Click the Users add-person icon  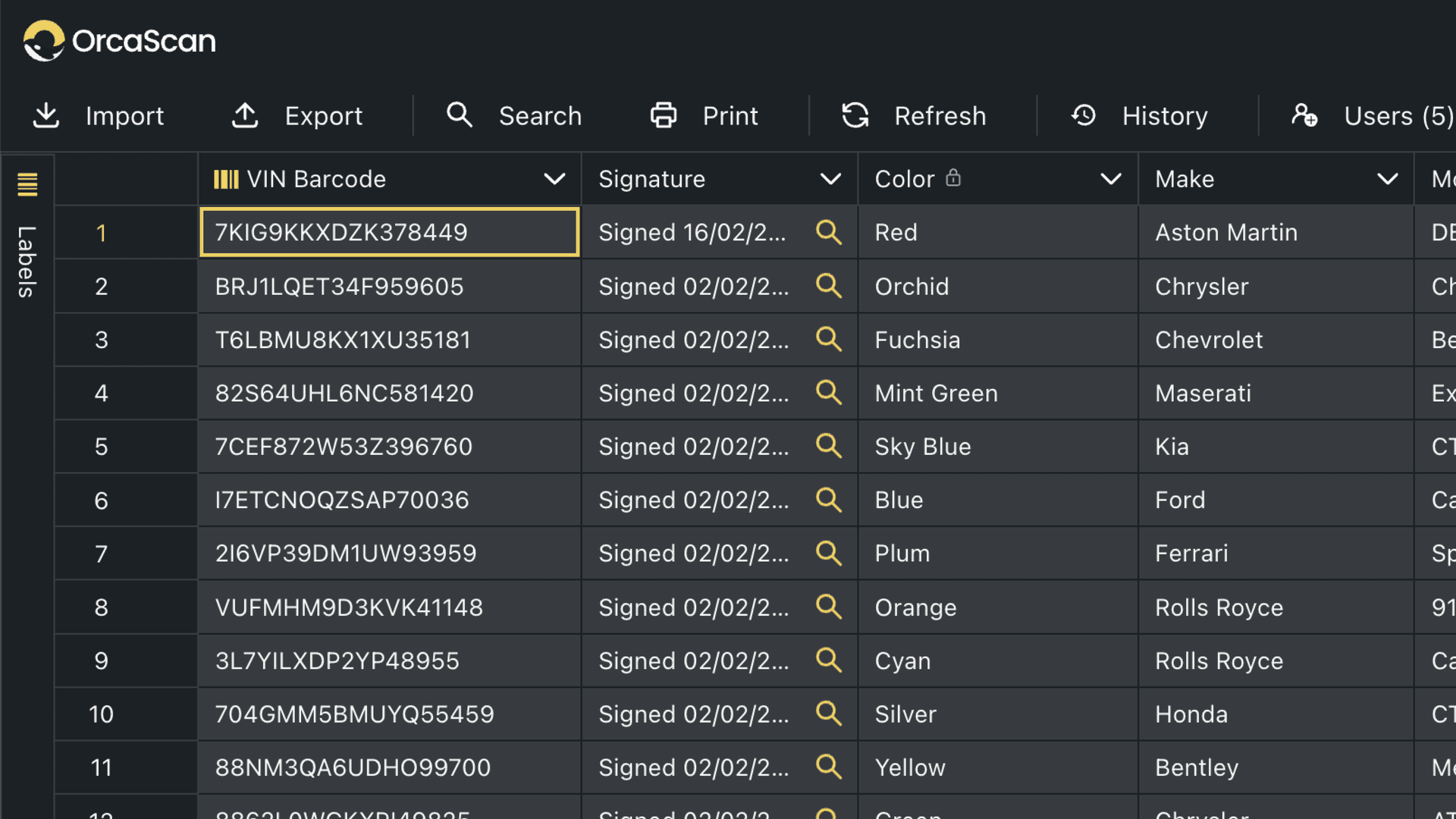click(x=1305, y=115)
